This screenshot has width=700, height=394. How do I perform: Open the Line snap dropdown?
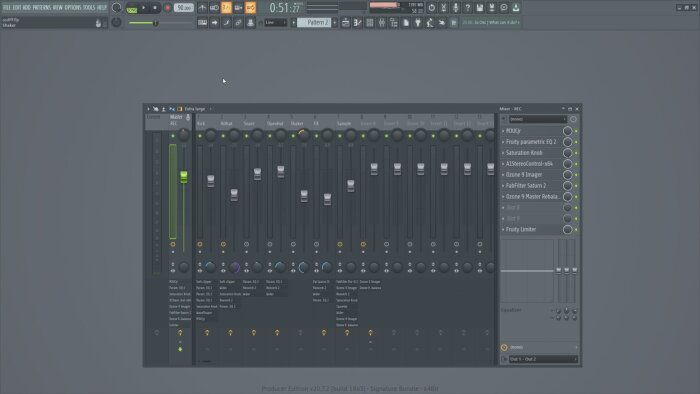pyautogui.click(x=275, y=22)
